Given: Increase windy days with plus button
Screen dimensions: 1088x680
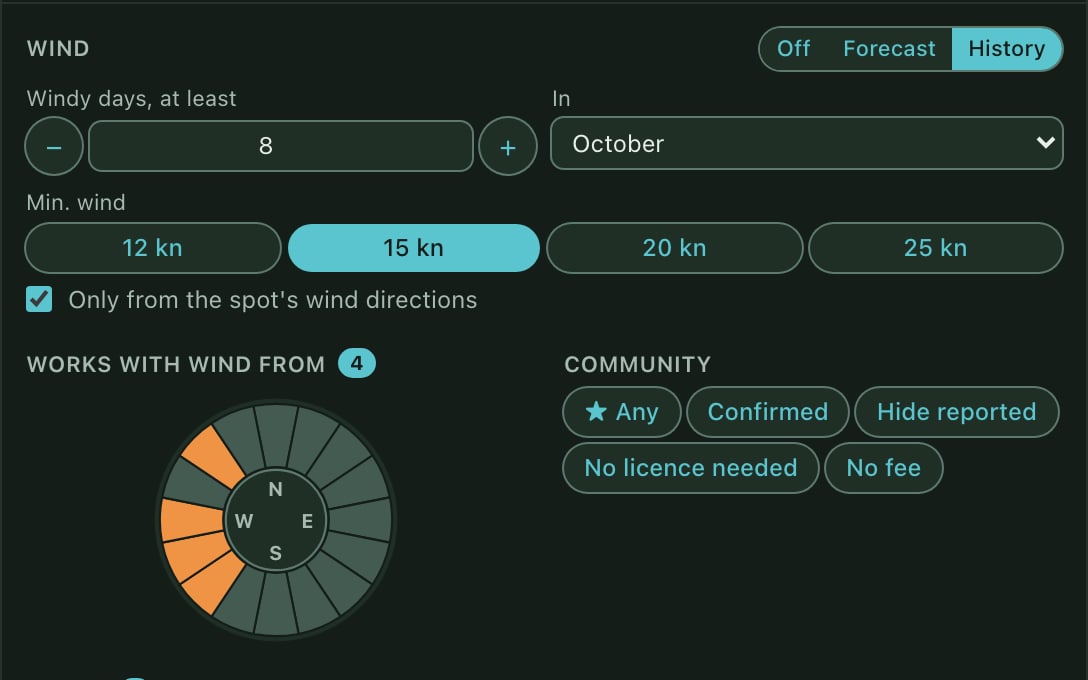Looking at the screenshot, I should (508, 146).
